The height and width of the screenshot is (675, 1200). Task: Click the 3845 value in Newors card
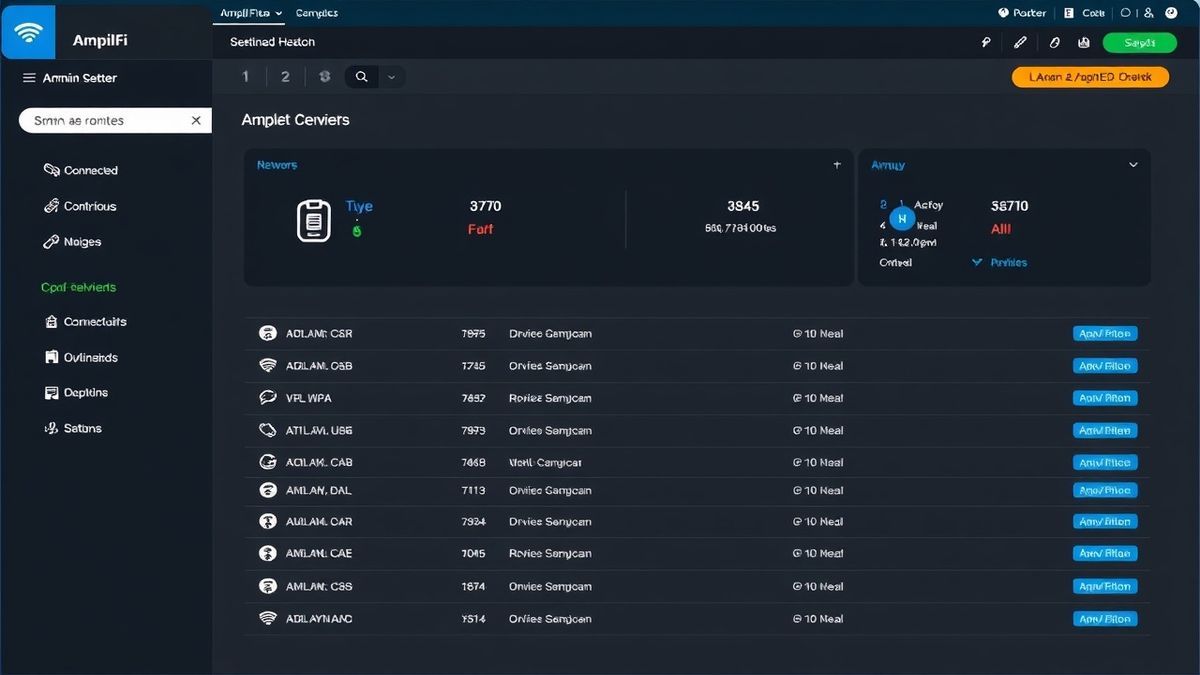click(x=743, y=206)
